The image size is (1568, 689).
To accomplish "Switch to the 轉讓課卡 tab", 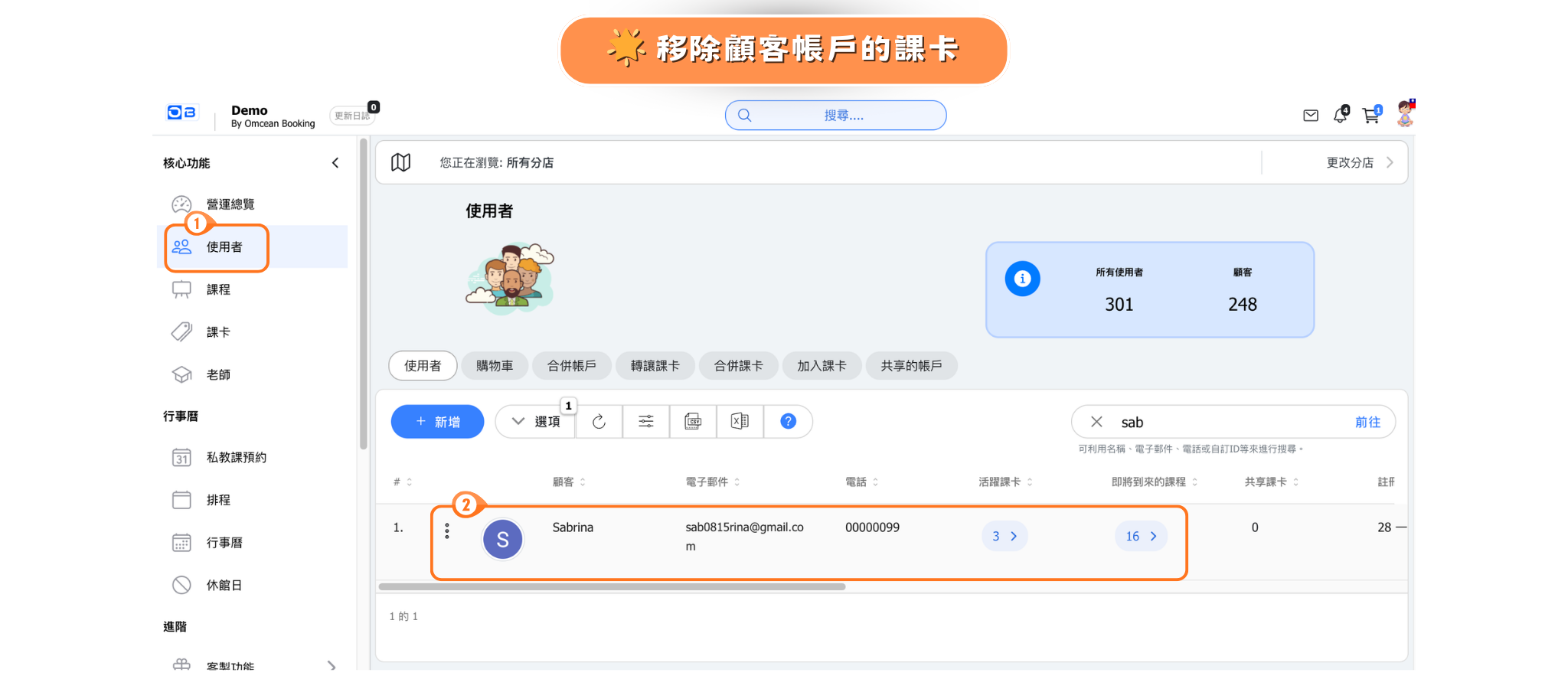I will (x=655, y=366).
